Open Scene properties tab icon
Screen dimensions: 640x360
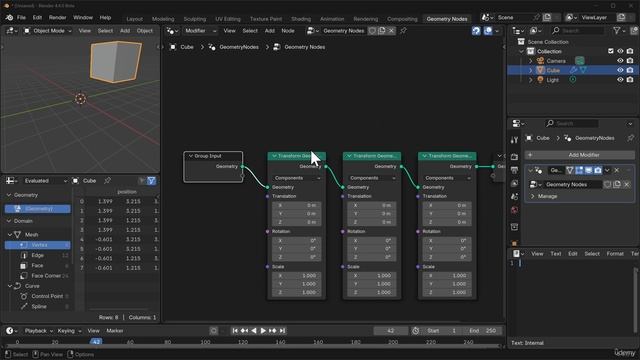514,197
